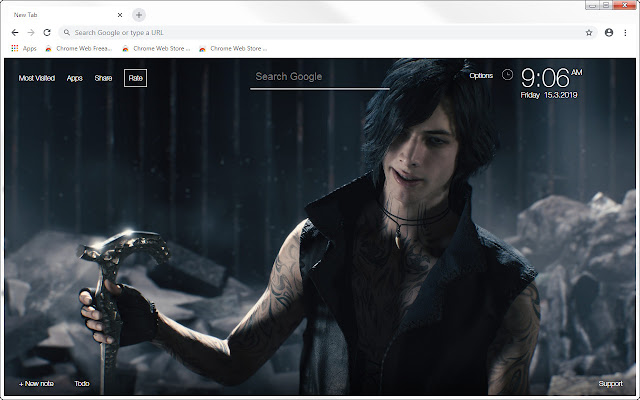The width and height of the screenshot is (640, 400).
Task: Open Chrome's three-dot menu
Action: pyautogui.click(x=625, y=33)
